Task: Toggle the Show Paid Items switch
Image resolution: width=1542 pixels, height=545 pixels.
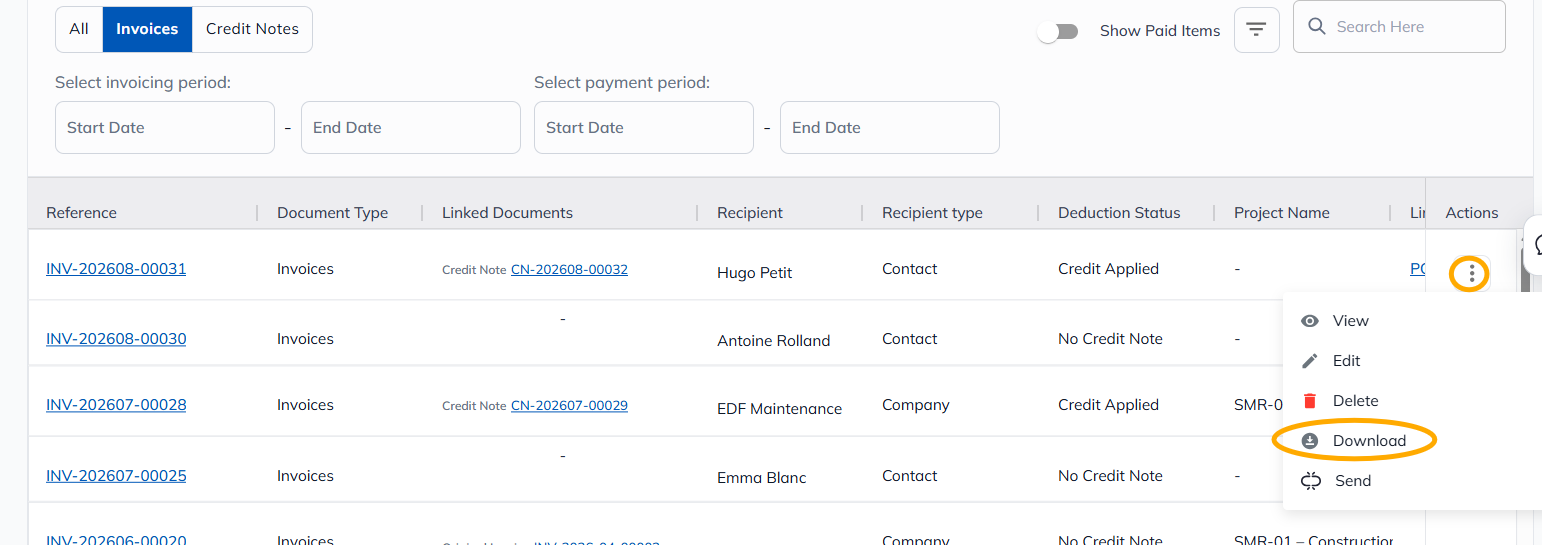Action: pyautogui.click(x=1058, y=31)
